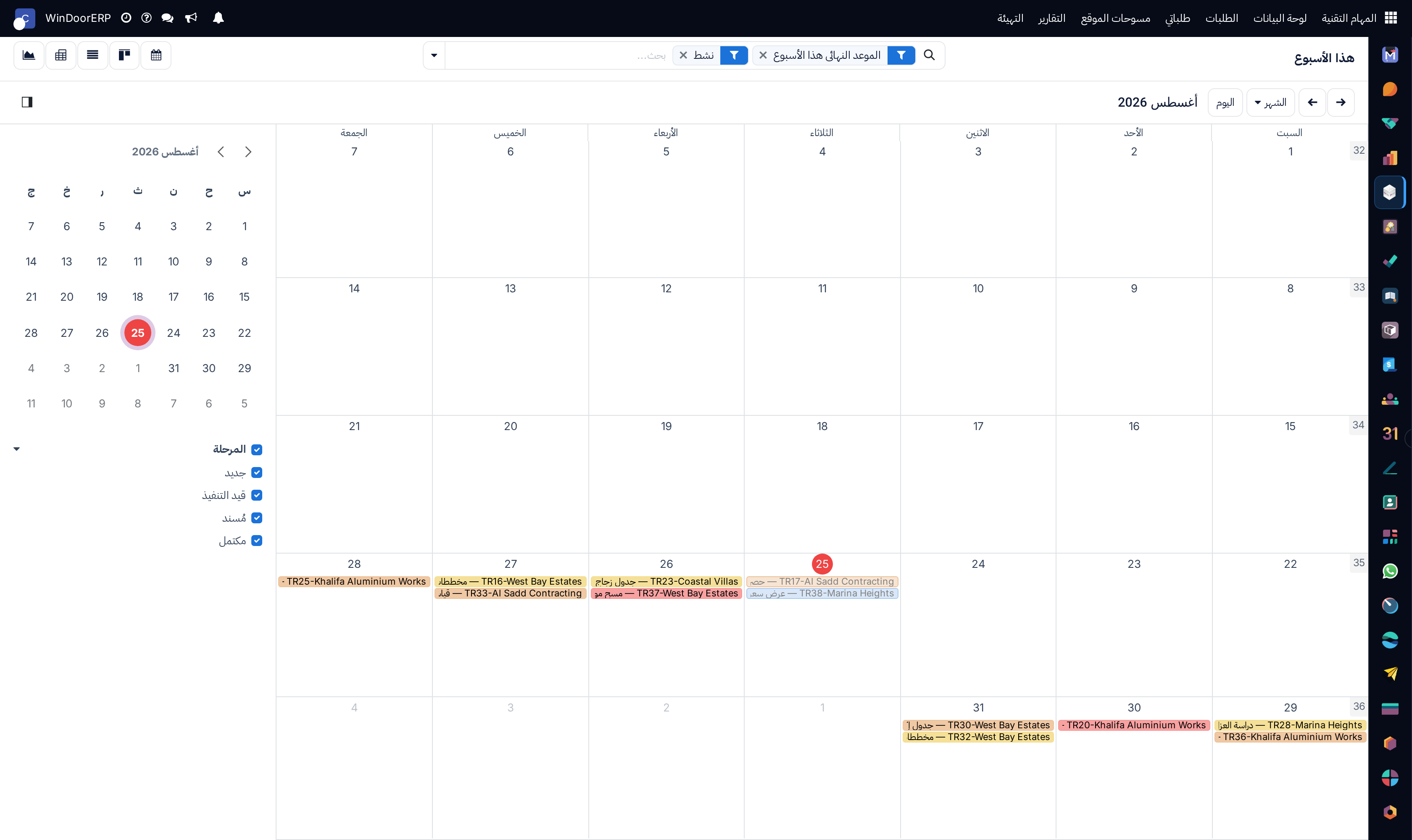The height and width of the screenshot is (840, 1412).
Task: Uncheck the قيد التنفيذ stage filter
Action: point(257,495)
